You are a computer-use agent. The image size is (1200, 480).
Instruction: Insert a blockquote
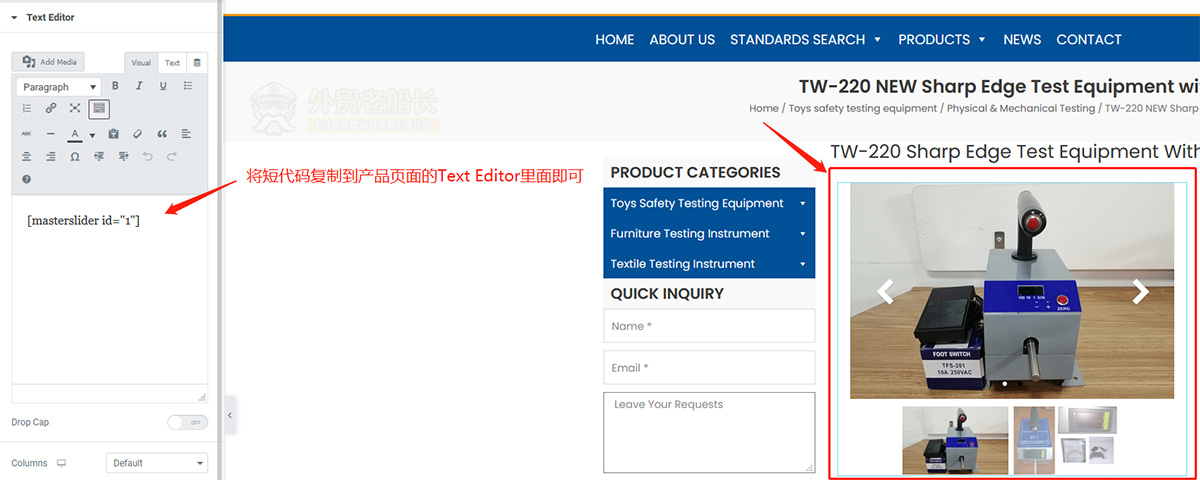coord(162,134)
